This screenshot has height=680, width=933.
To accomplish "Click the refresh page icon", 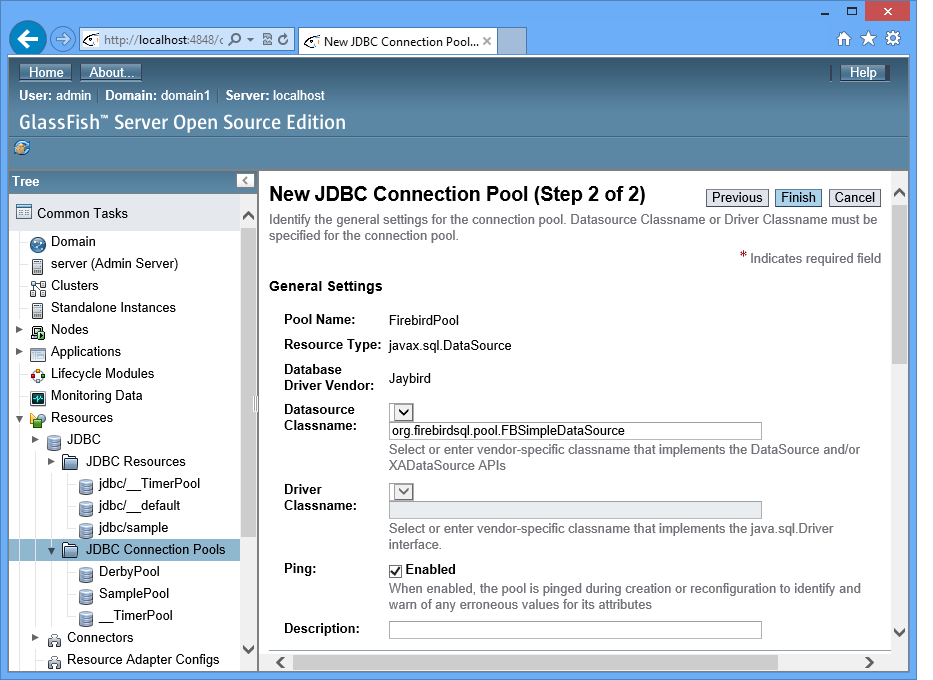I will pos(284,39).
